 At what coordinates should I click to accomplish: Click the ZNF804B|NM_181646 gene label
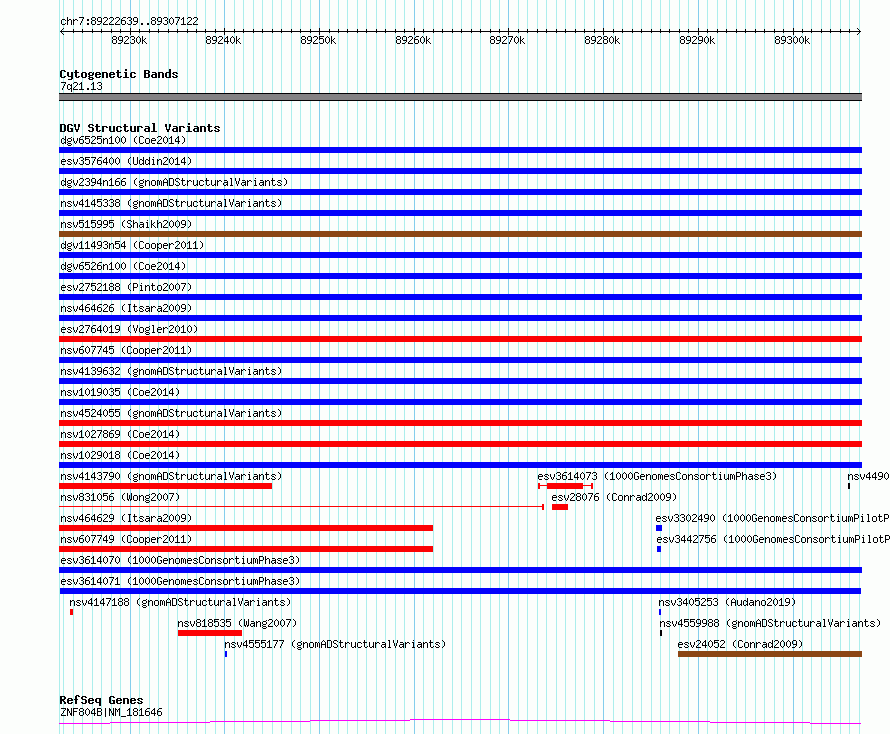(x=111, y=712)
